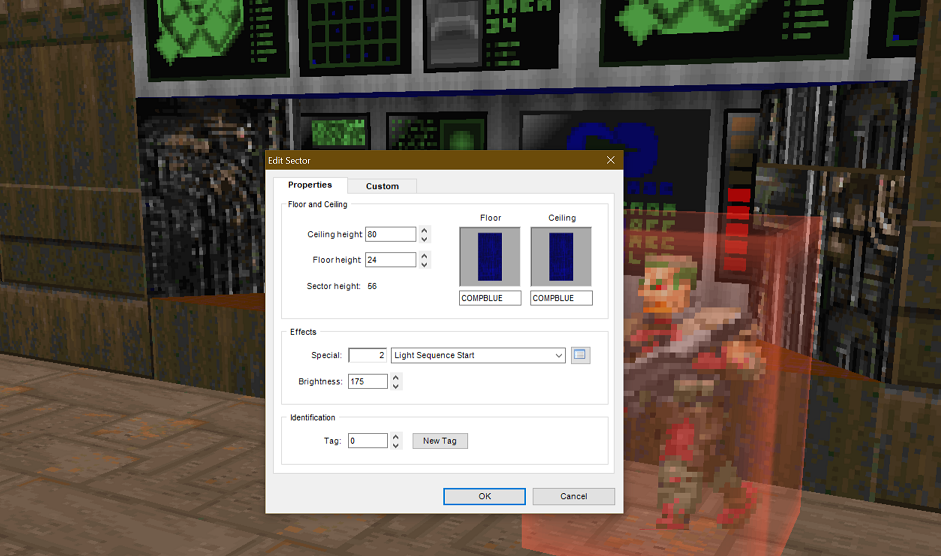The image size is (941, 556).
Task: Decrease brightness with down arrow
Action: (395, 386)
